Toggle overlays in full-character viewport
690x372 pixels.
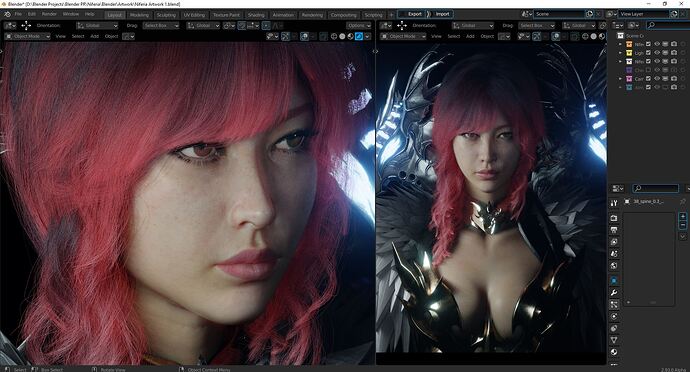click(x=556, y=36)
